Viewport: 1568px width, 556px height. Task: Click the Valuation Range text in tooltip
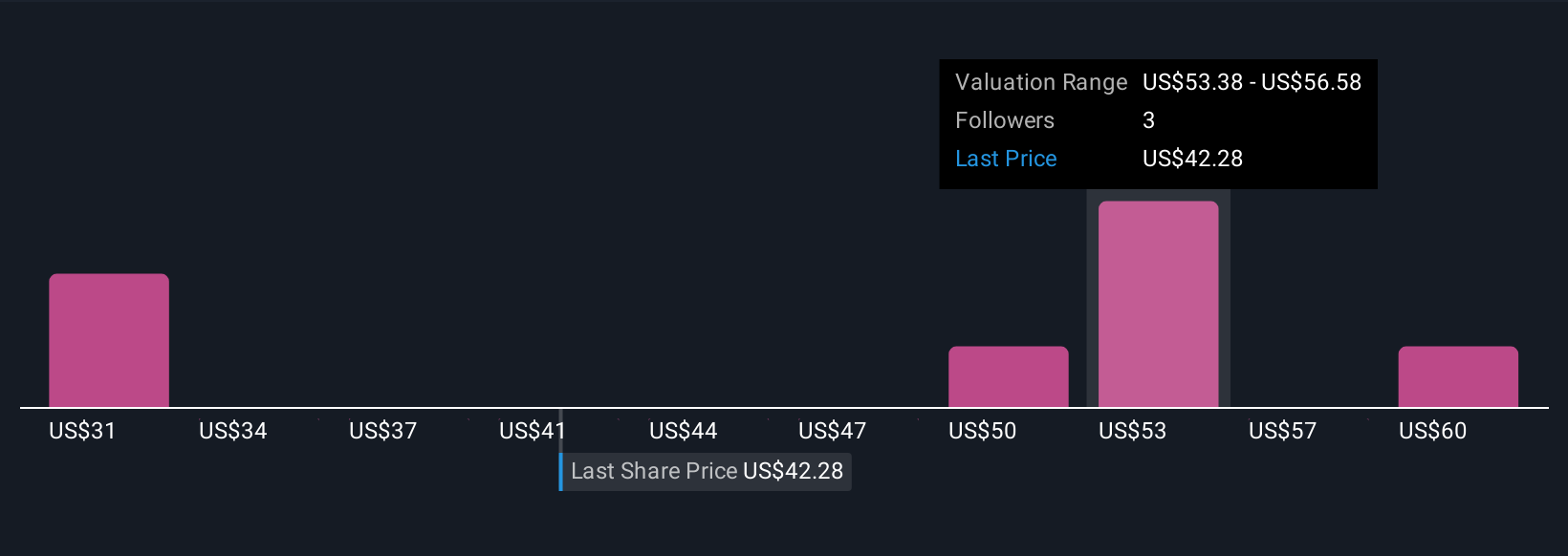point(1041,82)
